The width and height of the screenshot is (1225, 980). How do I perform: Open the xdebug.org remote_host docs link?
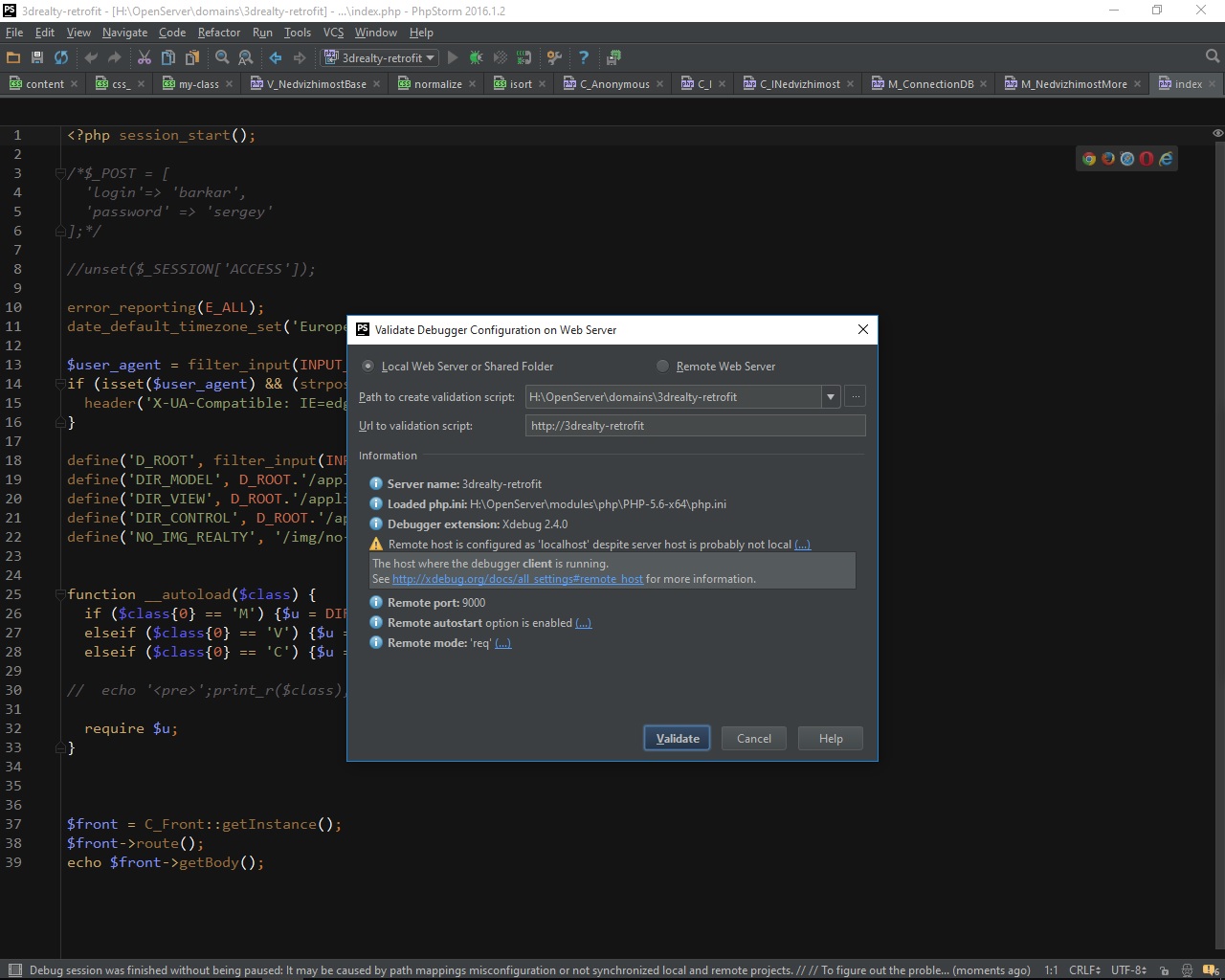[x=517, y=579]
